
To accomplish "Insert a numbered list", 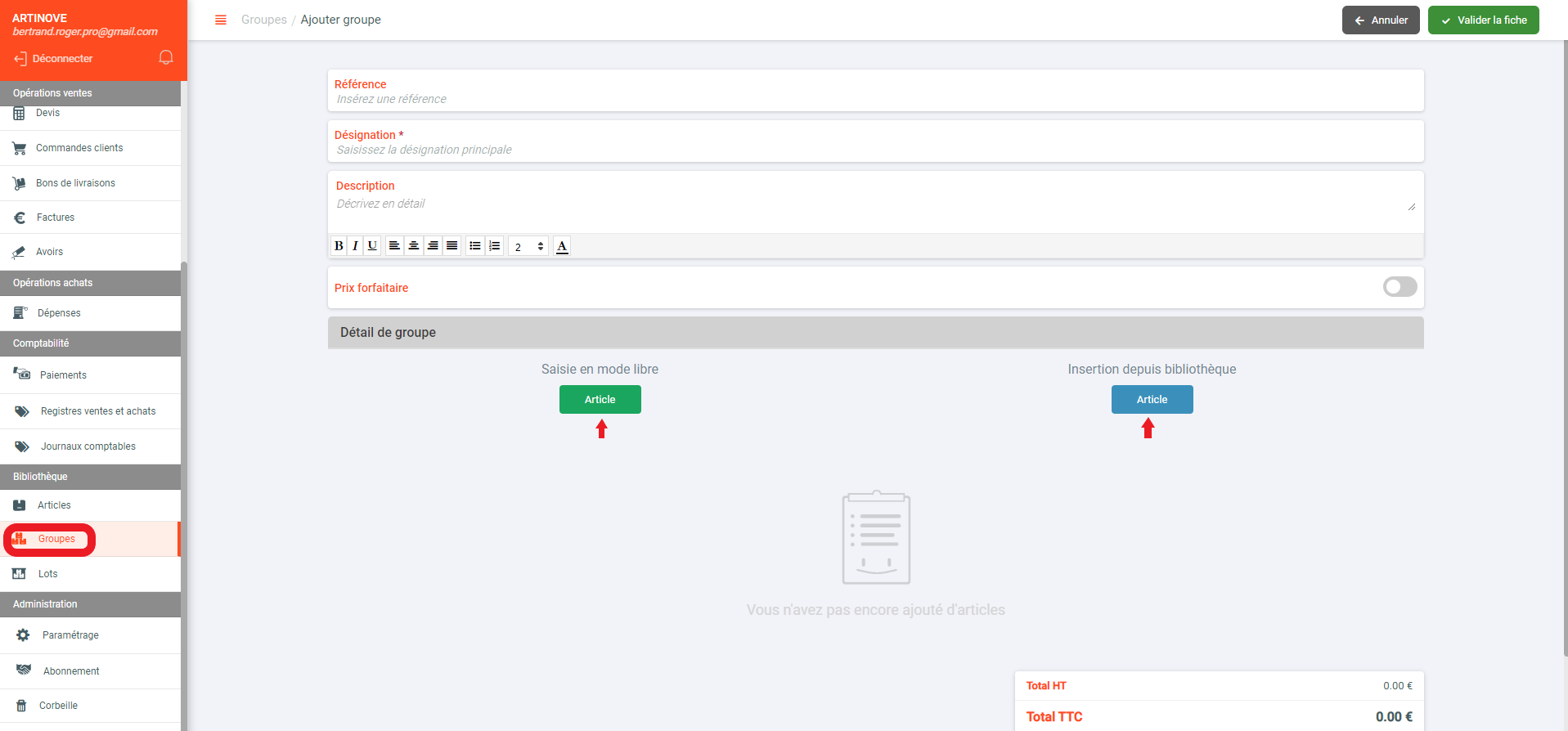I will pyautogui.click(x=494, y=246).
